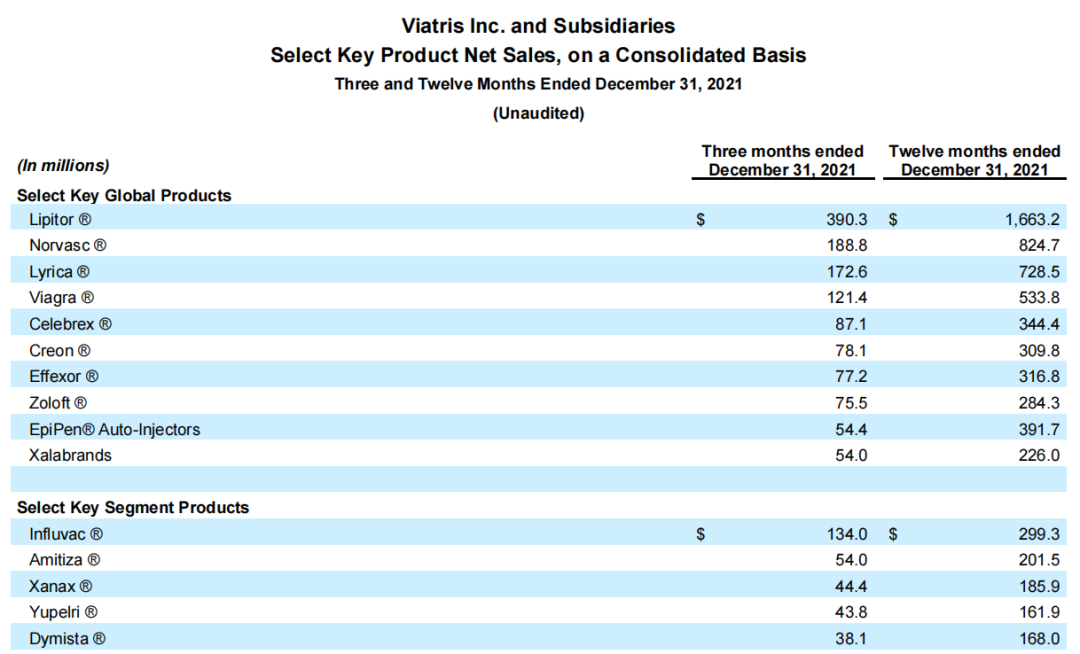Select the value 134.0 in the Influvac row

pyautogui.click(x=847, y=534)
